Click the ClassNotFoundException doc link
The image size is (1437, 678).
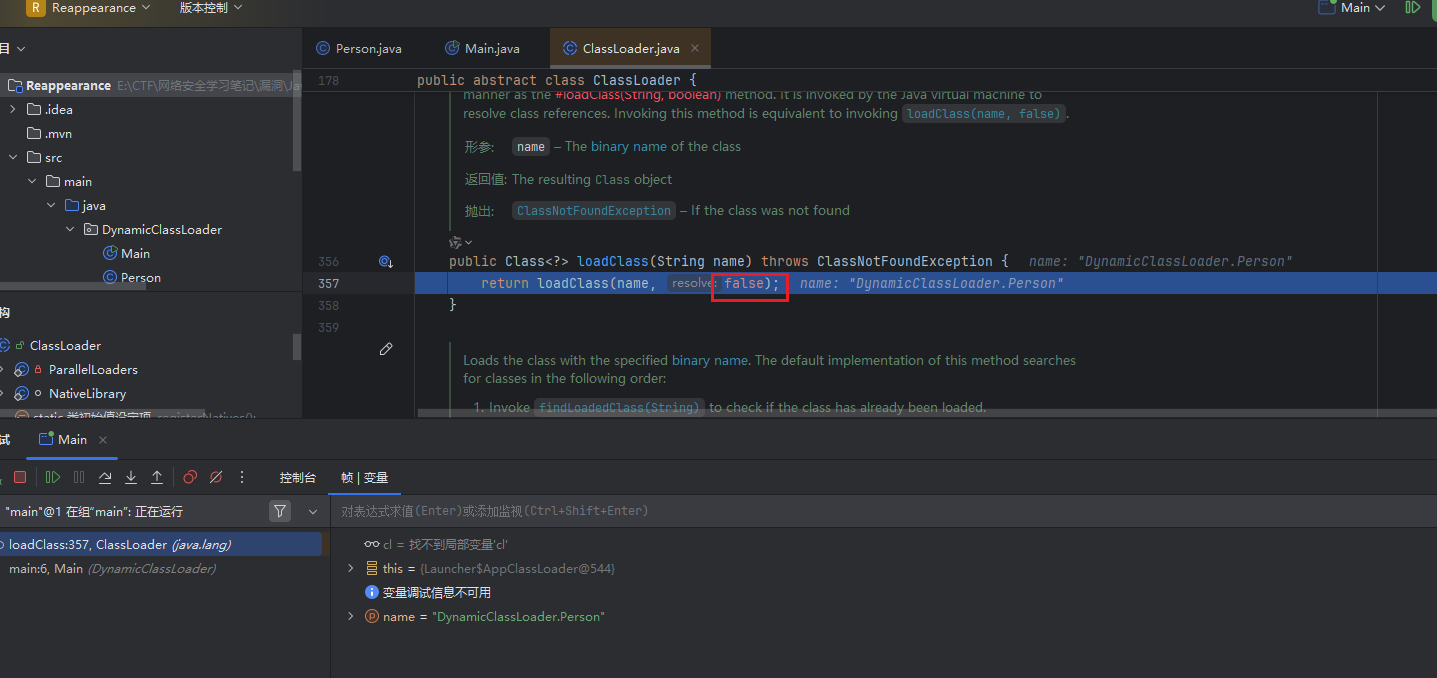tap(593, 211)
